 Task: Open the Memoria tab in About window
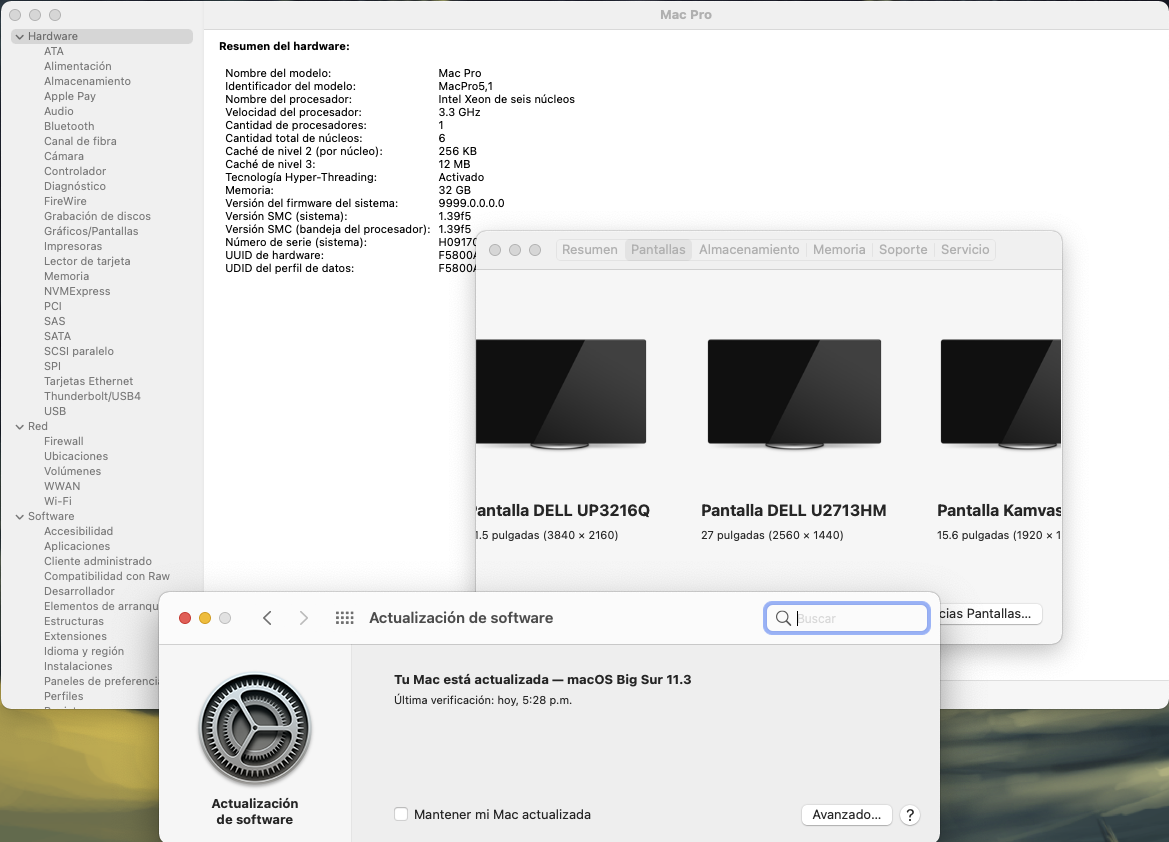(839, 250)
